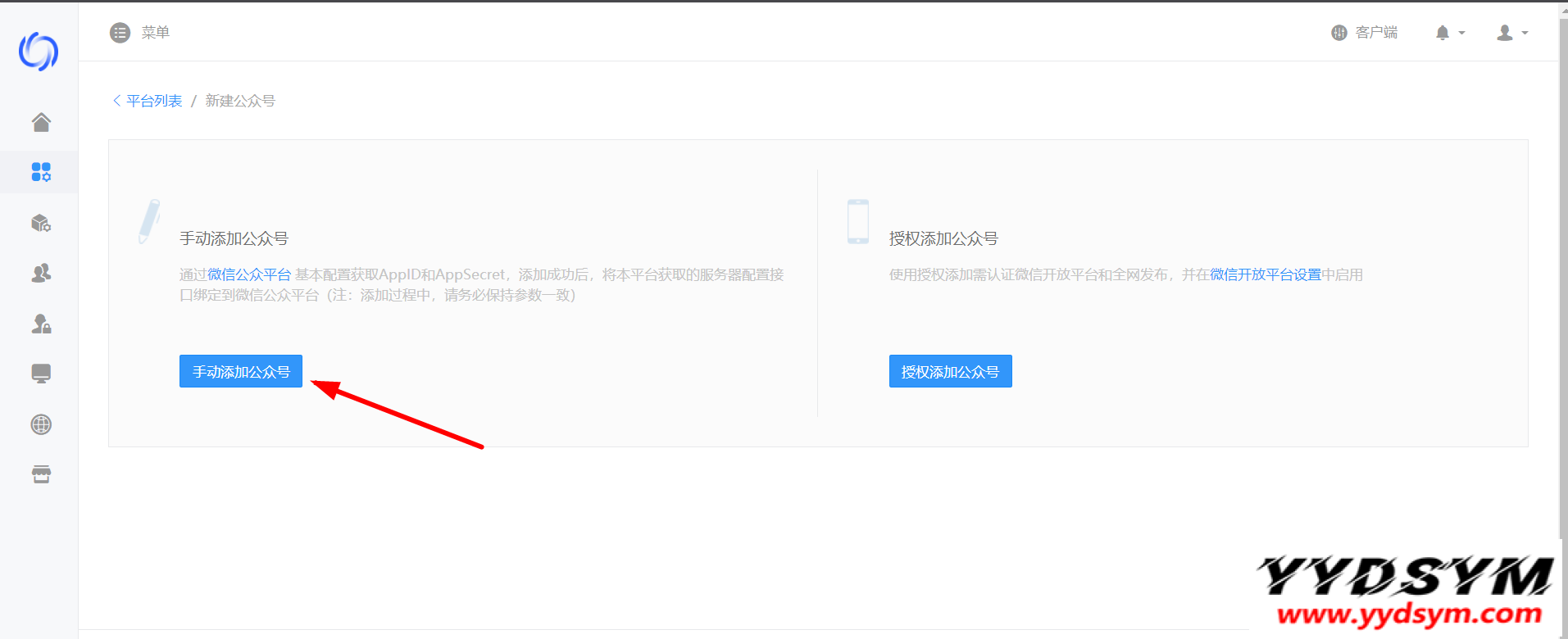Open the 微信开放平台设置 link

pyautogui.click(x=1265, y=274)
